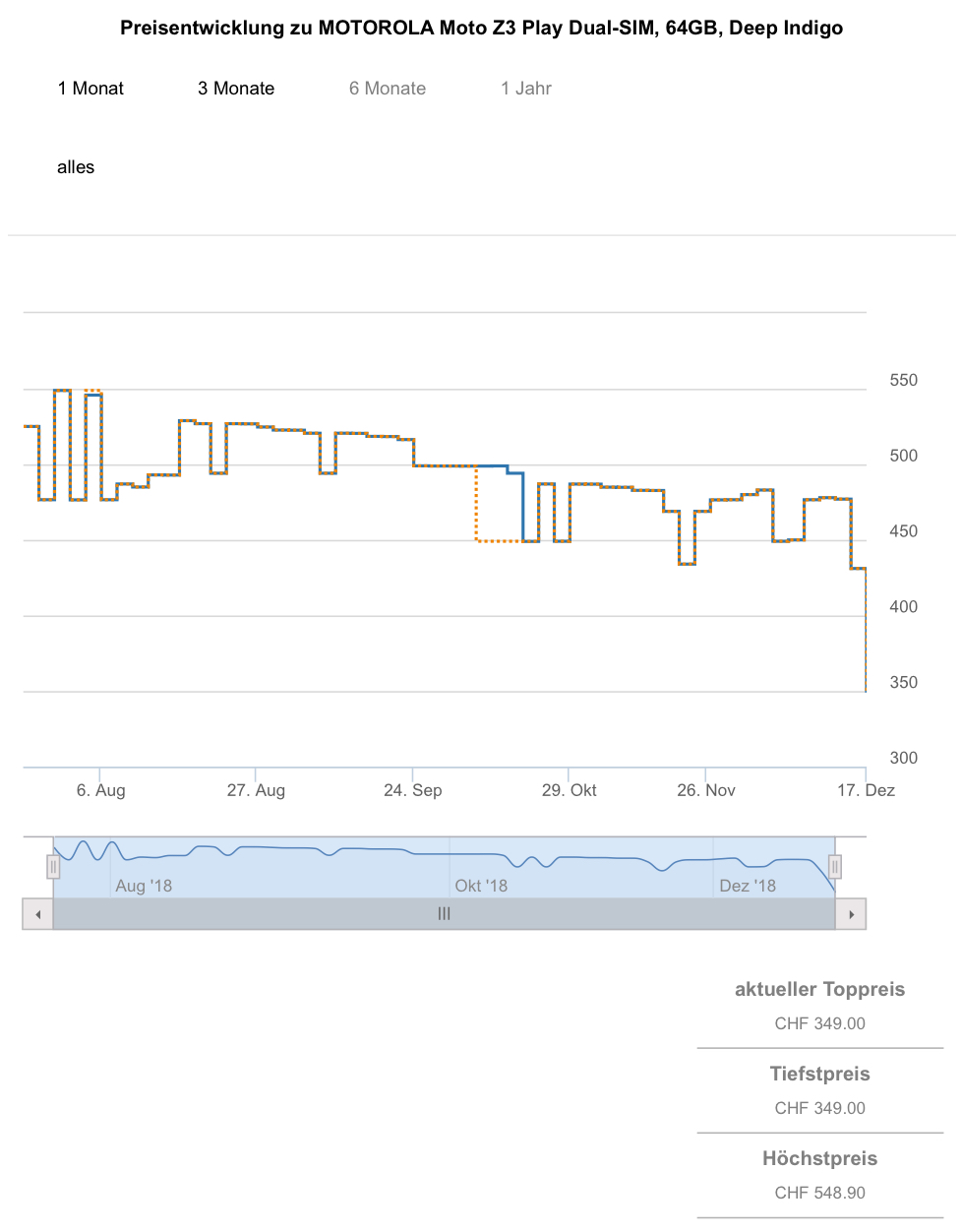This screenshot has height=1232, width=961.
Task: Choose the 6 Monate range option
Action: coord(388,89)
